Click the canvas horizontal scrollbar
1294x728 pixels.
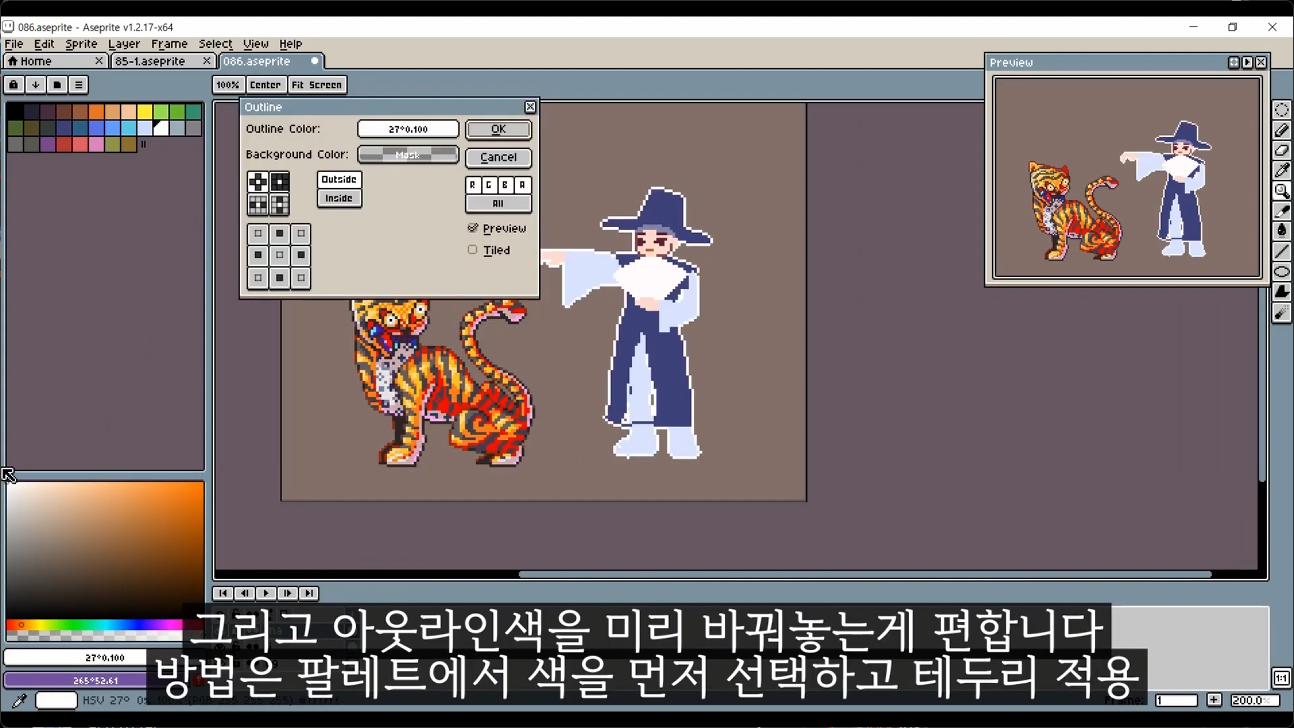[865, 574]
